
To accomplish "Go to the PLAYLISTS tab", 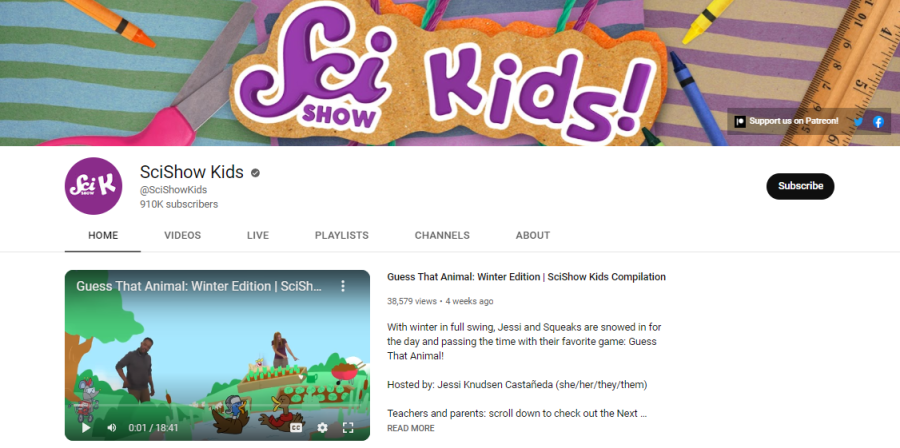I will [342, 235].
